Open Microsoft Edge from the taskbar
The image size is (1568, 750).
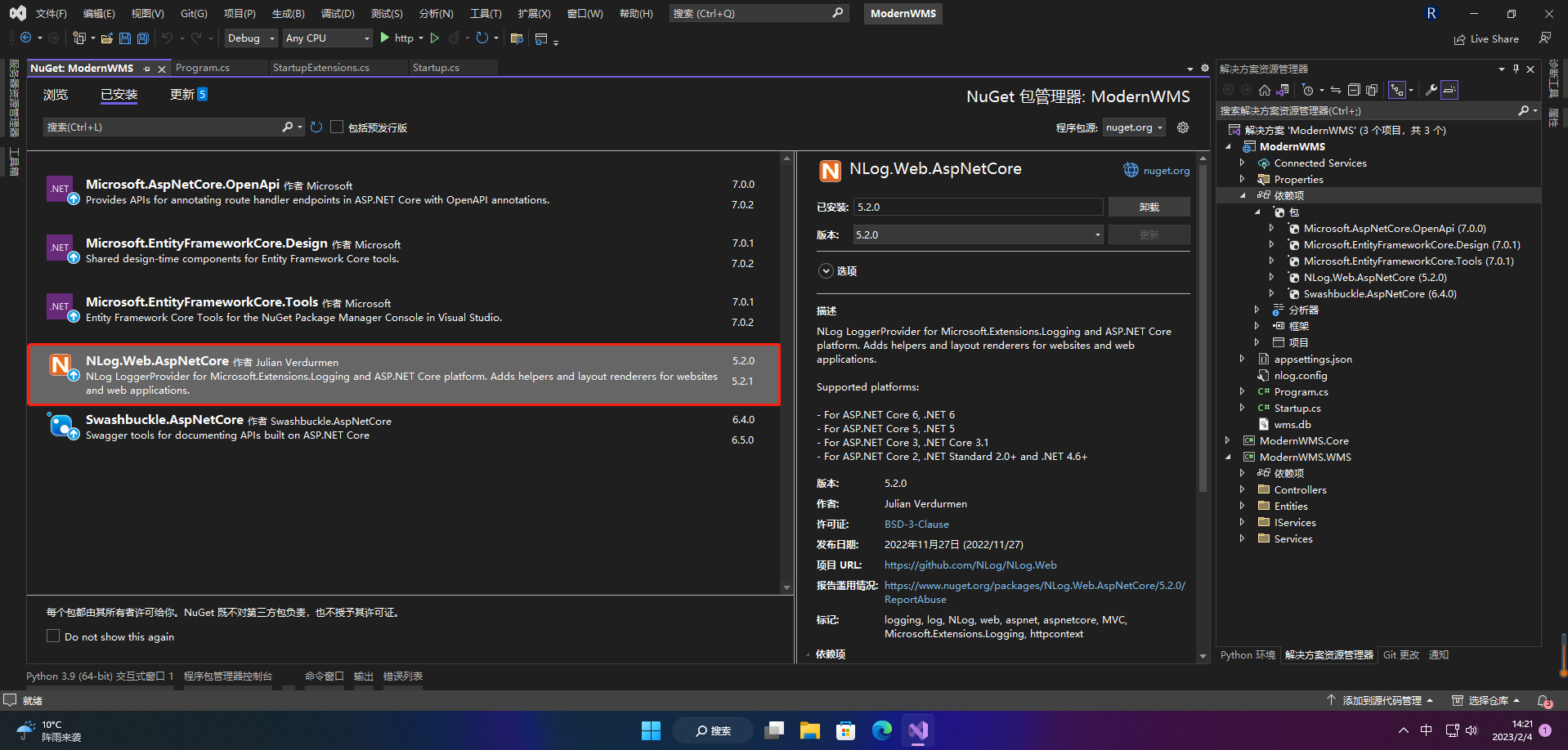(x=881, y=730)
